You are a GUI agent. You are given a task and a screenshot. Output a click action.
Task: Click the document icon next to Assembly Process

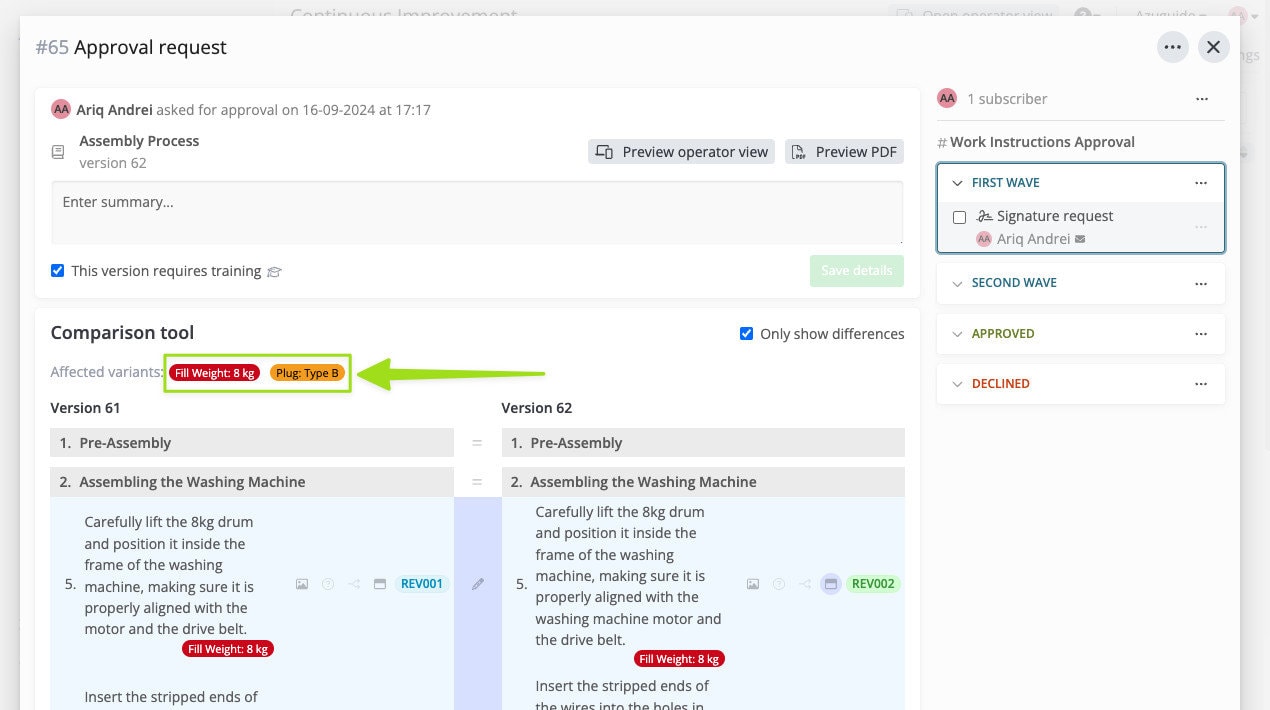(x=57, y=151)
